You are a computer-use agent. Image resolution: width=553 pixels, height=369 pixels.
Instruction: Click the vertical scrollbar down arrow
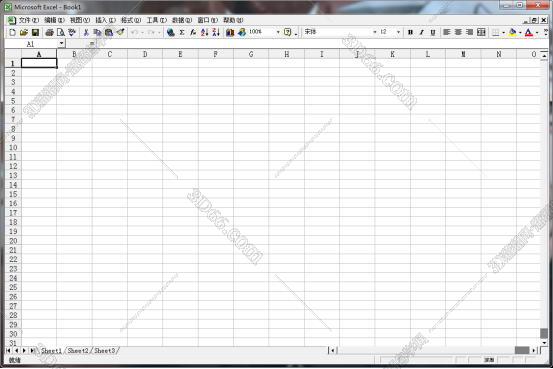(544, 342)
